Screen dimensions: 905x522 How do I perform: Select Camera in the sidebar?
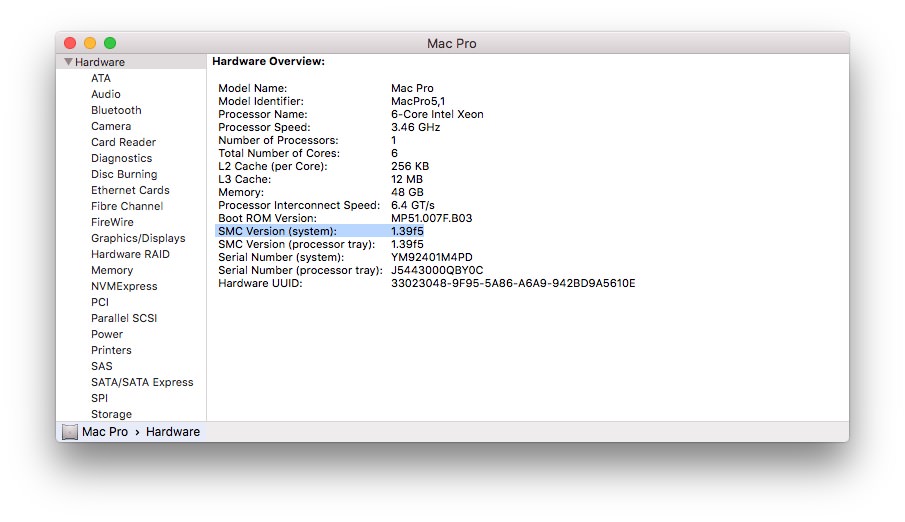tap(111, 126)
